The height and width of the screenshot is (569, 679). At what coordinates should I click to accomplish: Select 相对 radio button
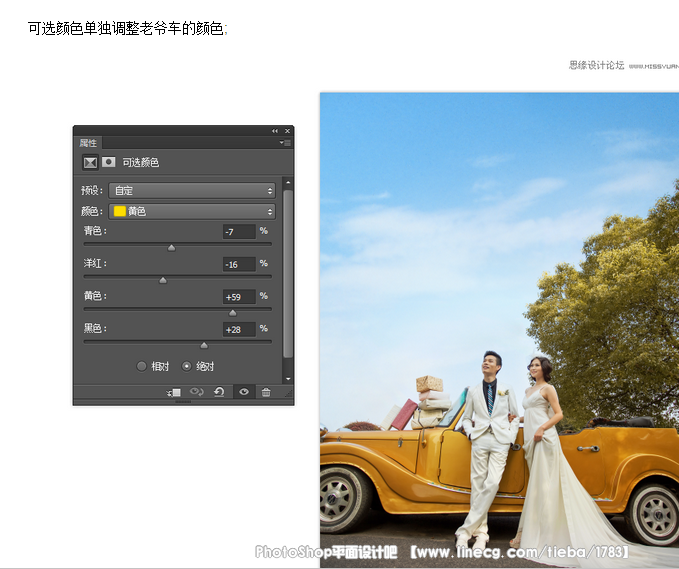point(141,366)
